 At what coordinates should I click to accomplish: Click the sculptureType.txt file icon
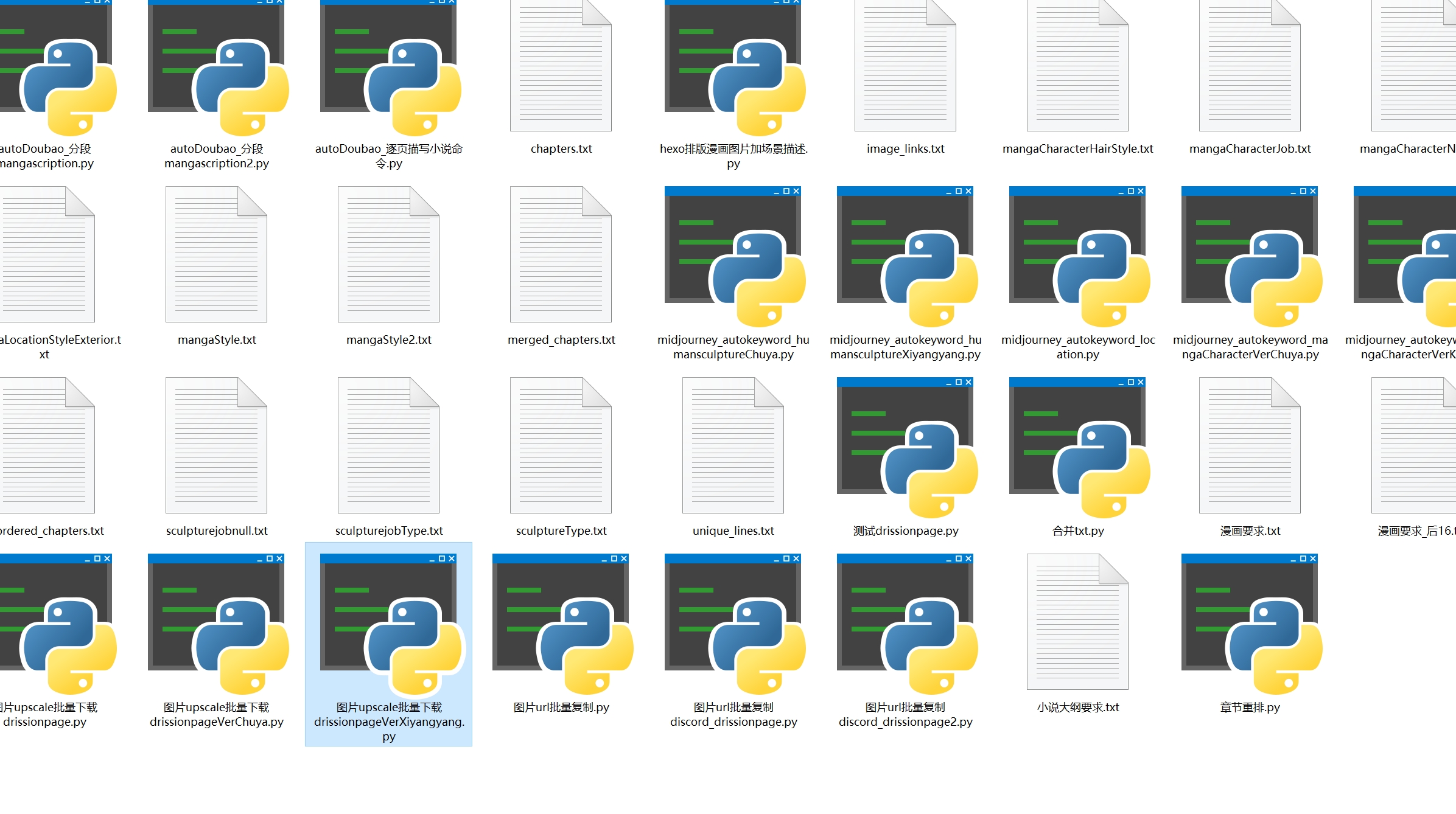561,445
